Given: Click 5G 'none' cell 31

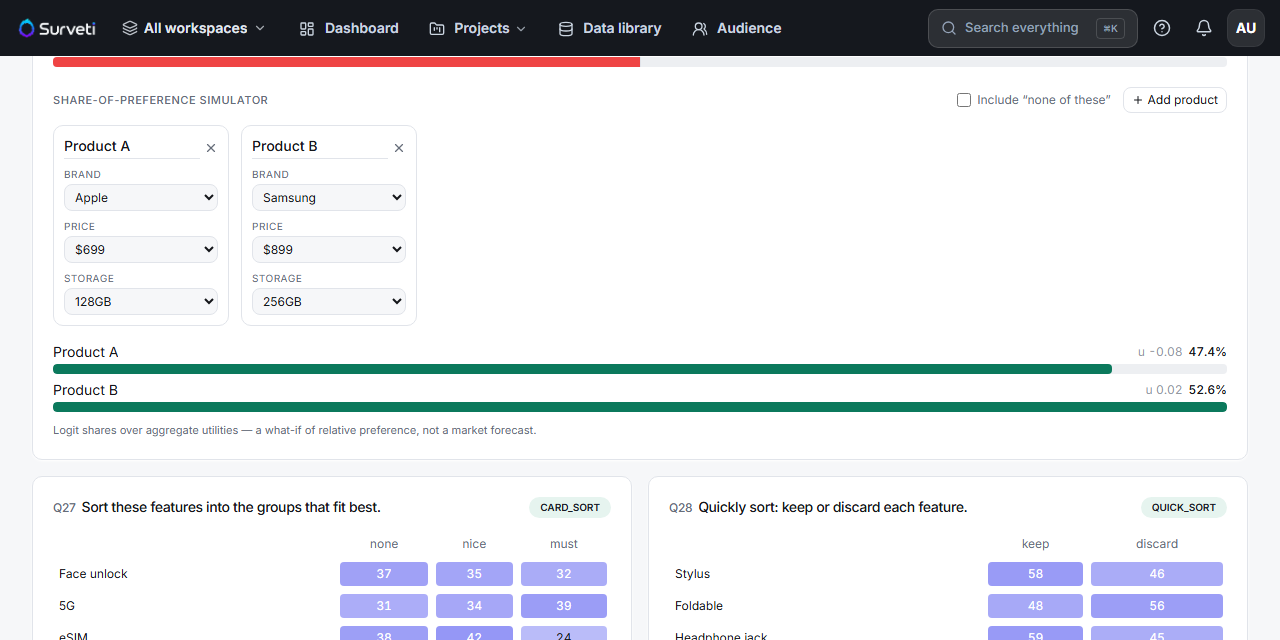Looking at the screenshot, I should pos(384,606).
